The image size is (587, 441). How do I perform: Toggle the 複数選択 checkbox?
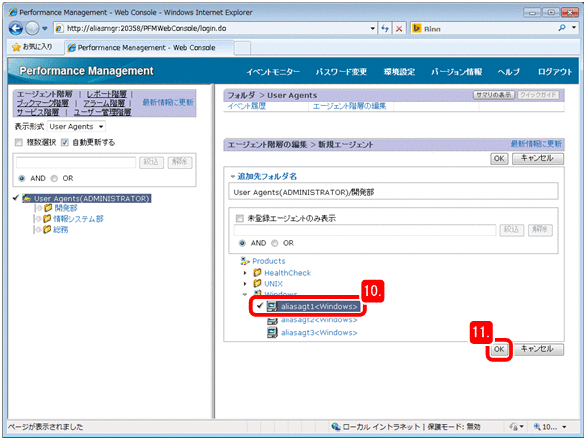(19, 142)
